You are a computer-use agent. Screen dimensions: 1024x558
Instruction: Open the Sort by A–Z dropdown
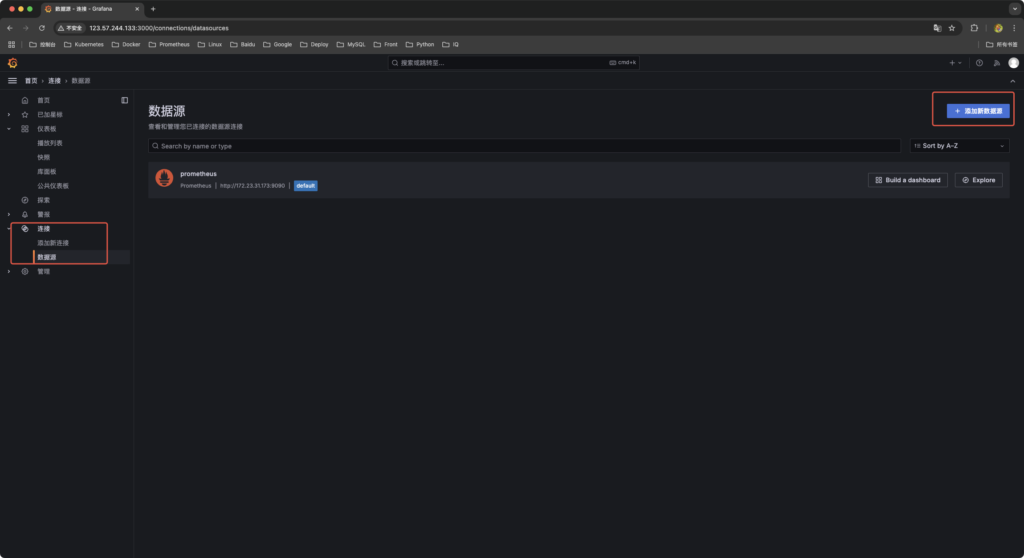tap(959, 146)
